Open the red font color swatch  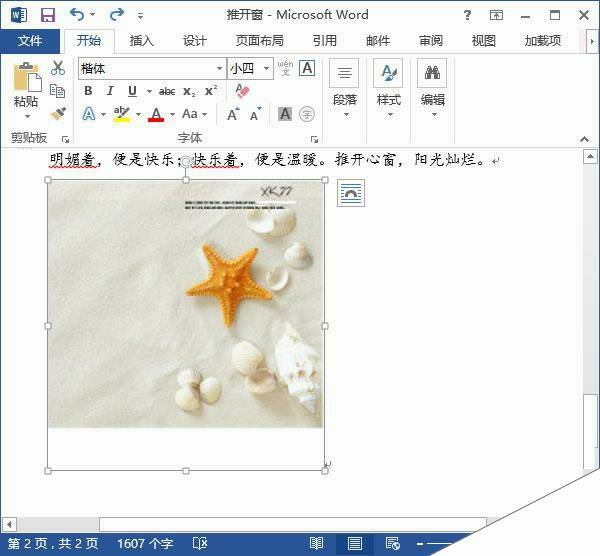click(155, 114)
